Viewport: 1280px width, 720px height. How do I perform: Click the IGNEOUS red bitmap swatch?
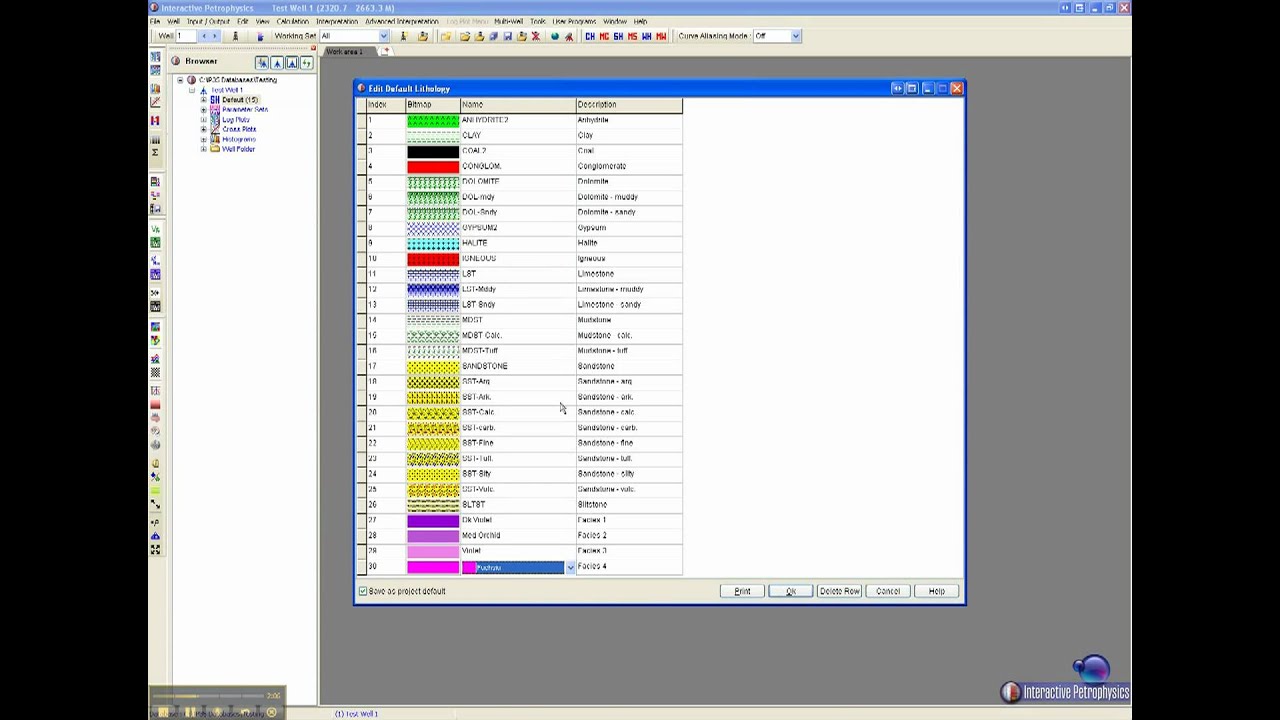[433, 259]
